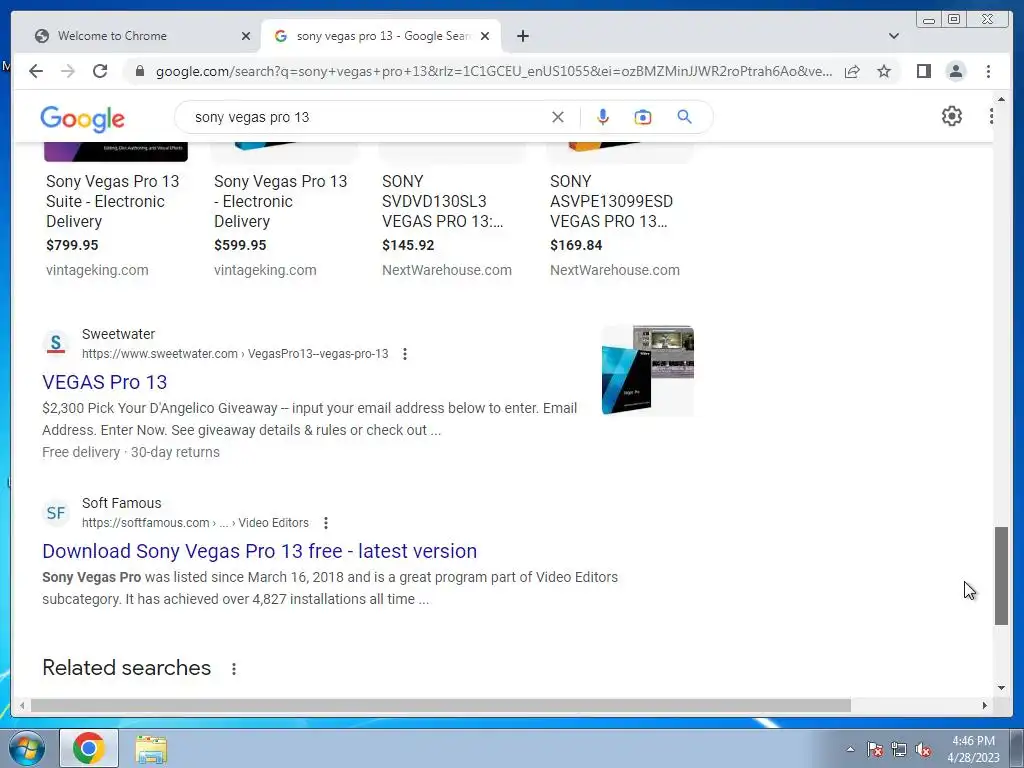Click the Action Center flag icon
Viewport: 1024px width, 768px height.
(x=875, y=750)
